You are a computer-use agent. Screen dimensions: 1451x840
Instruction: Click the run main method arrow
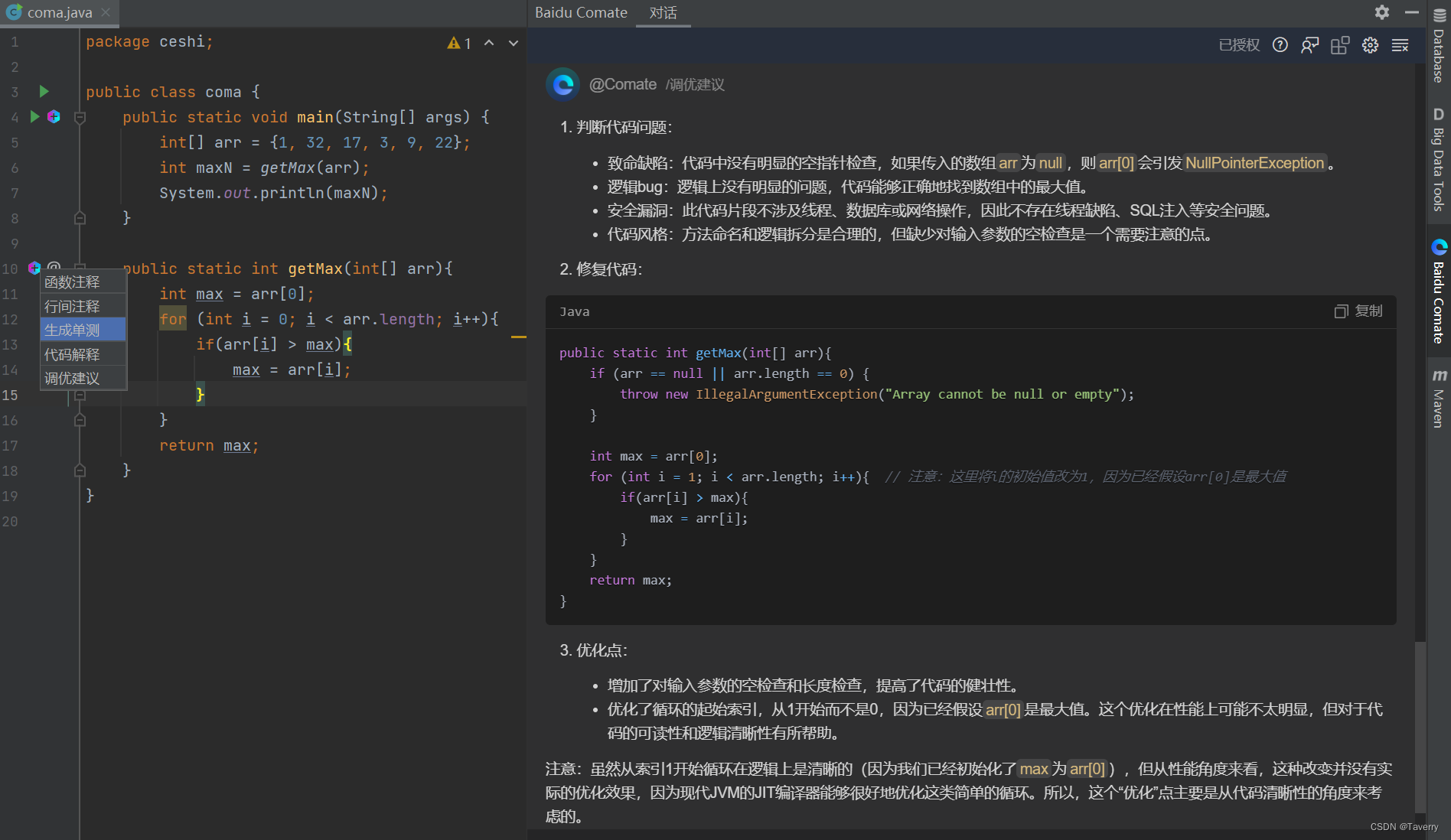pos(34,117)
